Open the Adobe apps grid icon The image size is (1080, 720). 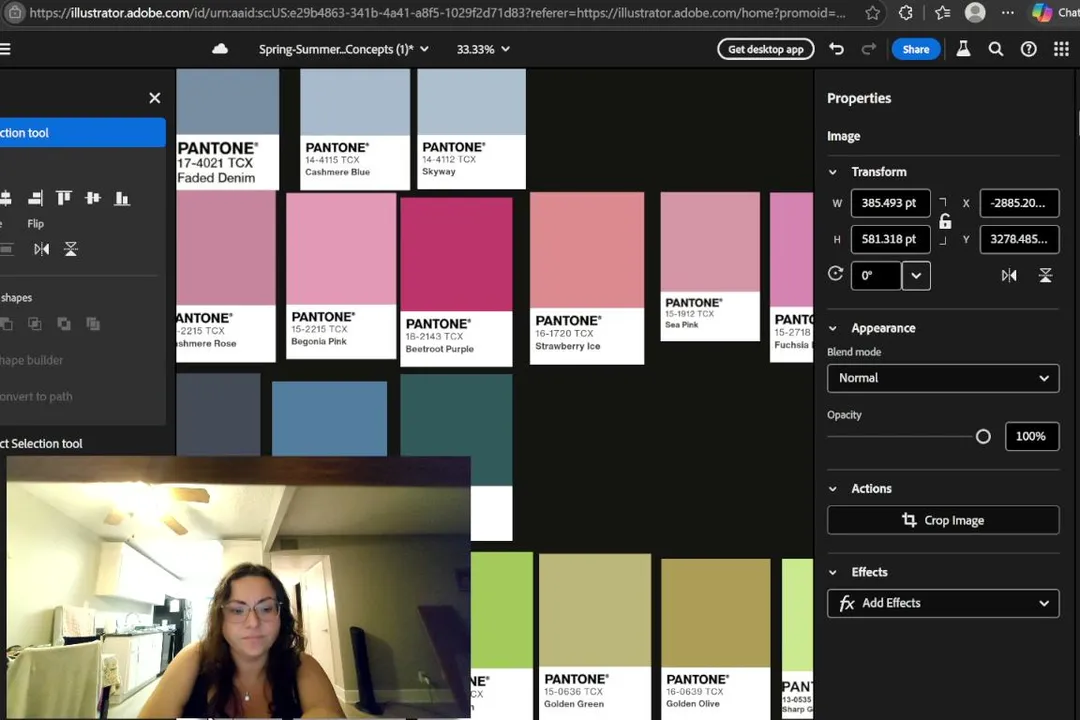1061,49
